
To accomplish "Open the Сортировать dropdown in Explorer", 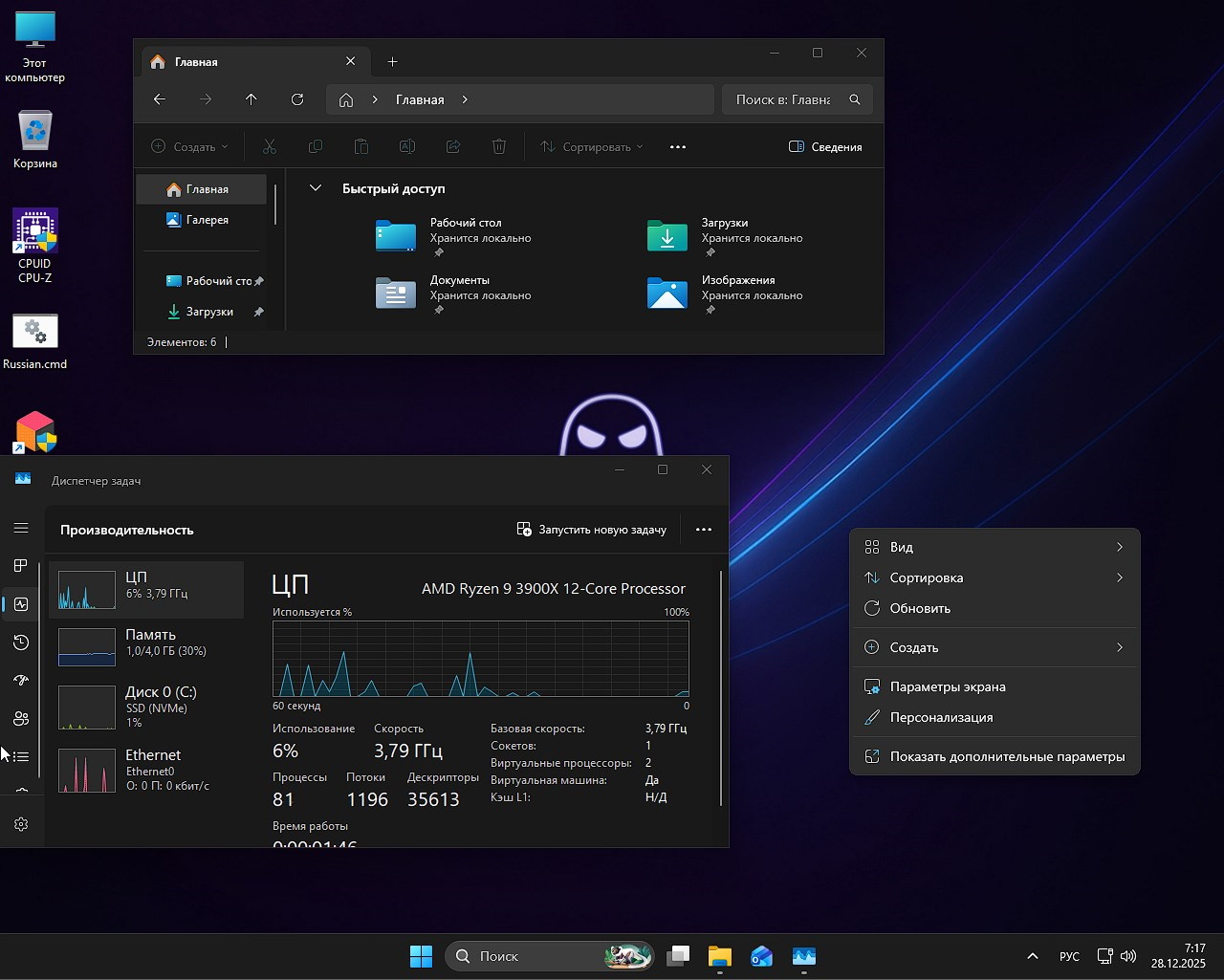I will coord(592,146).
